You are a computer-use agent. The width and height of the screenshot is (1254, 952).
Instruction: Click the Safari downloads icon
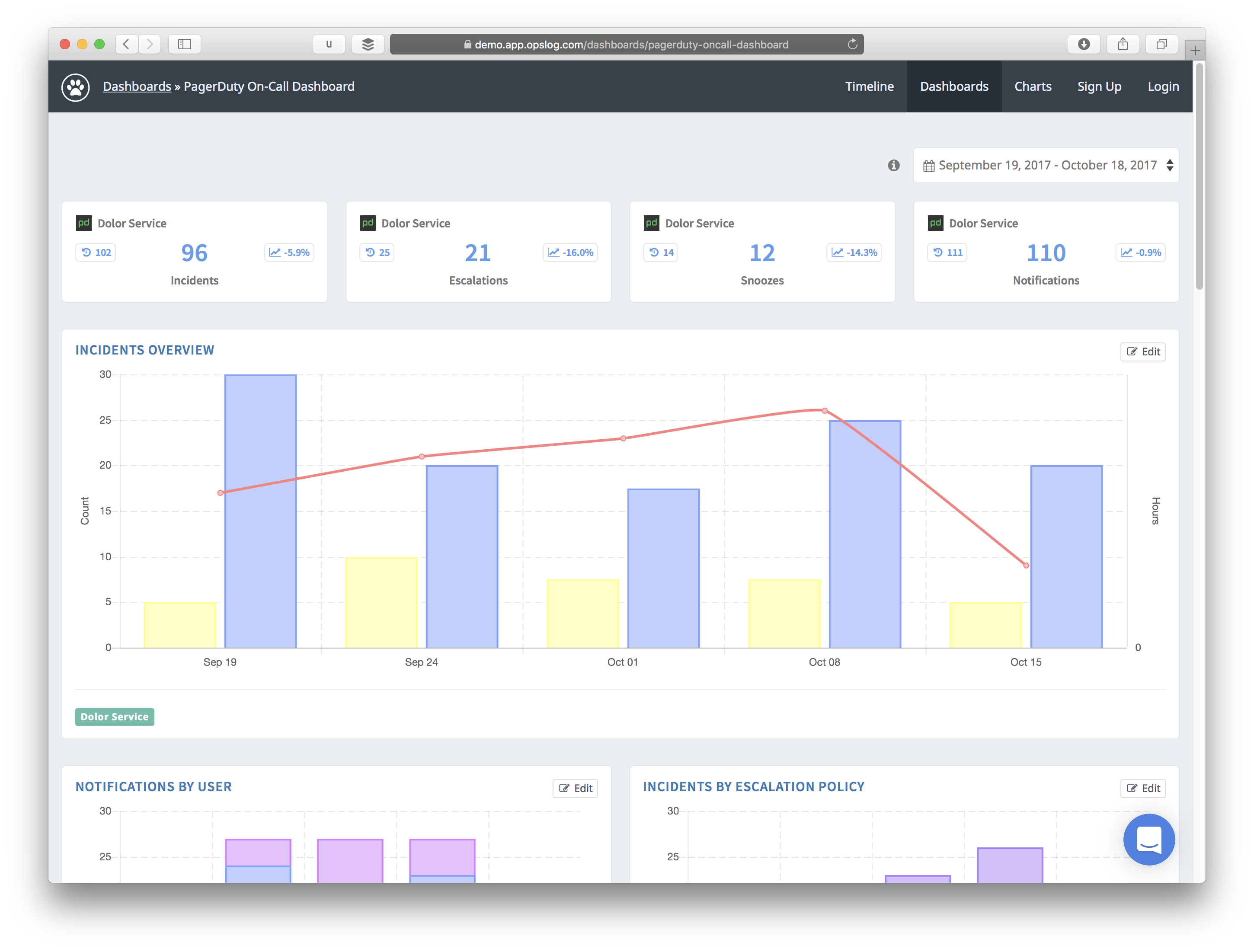click(1083, 44)
